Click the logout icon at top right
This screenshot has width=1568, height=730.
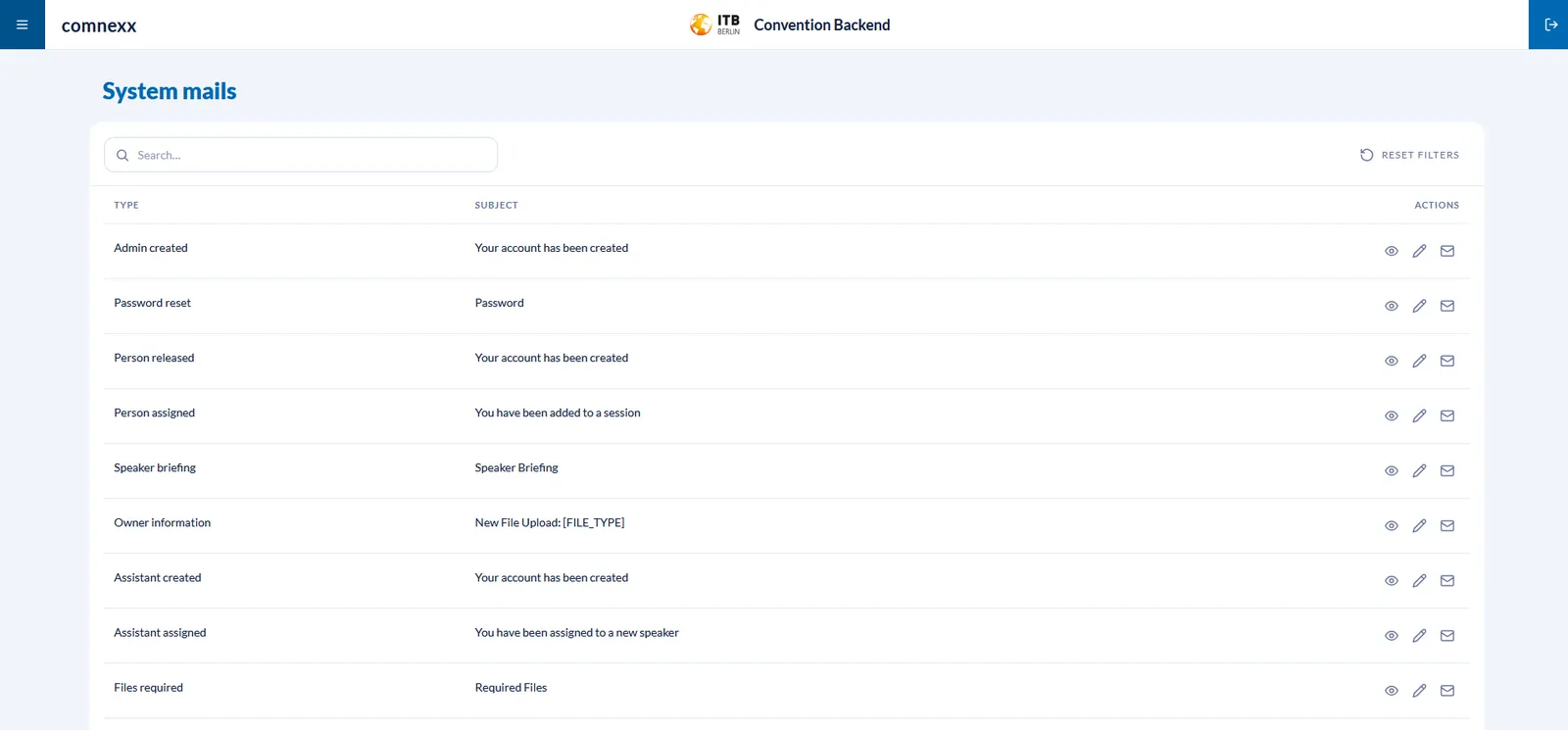coord(1549,24)
